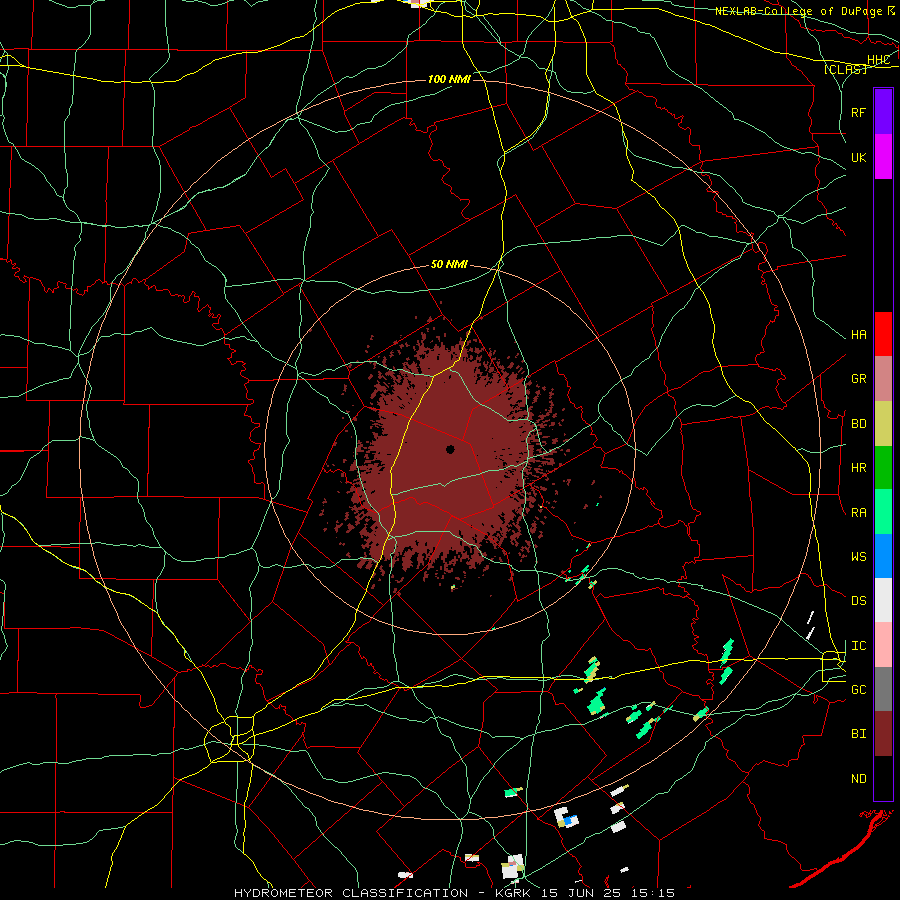The width and height of the screenshot is (900, 900).
Task: Click the HA red legend swatch
Action: [883, 334]
